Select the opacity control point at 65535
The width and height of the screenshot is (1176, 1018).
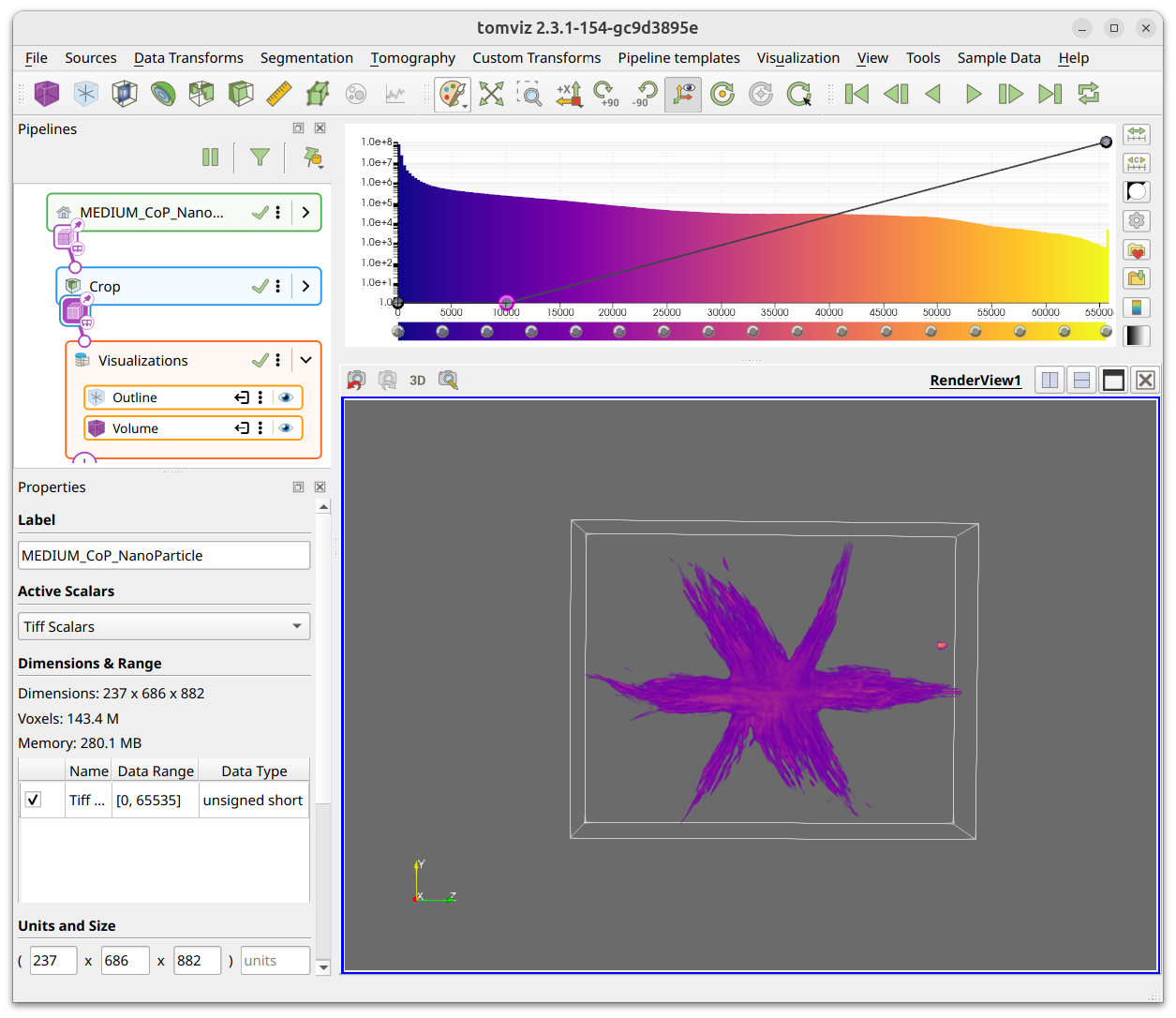click(x=1106, y=142)
